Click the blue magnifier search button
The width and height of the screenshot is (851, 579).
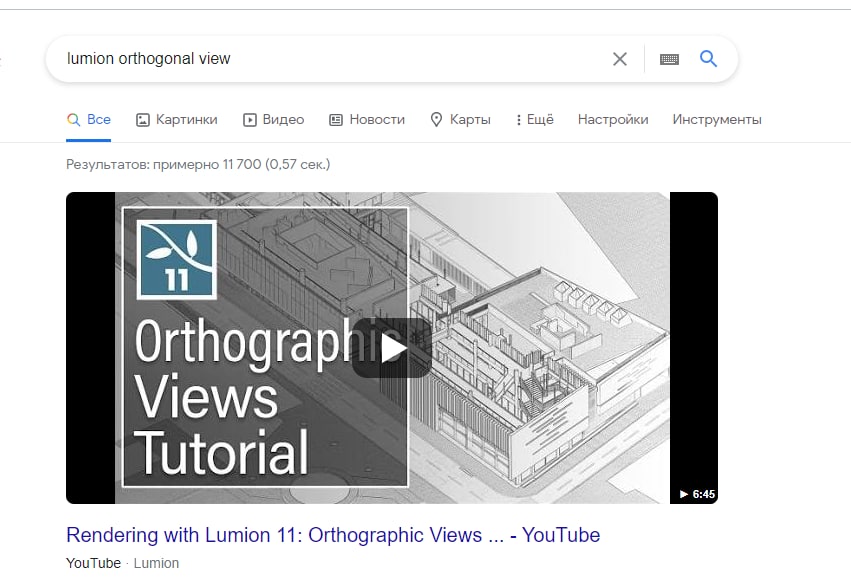(x=708, y=59)
